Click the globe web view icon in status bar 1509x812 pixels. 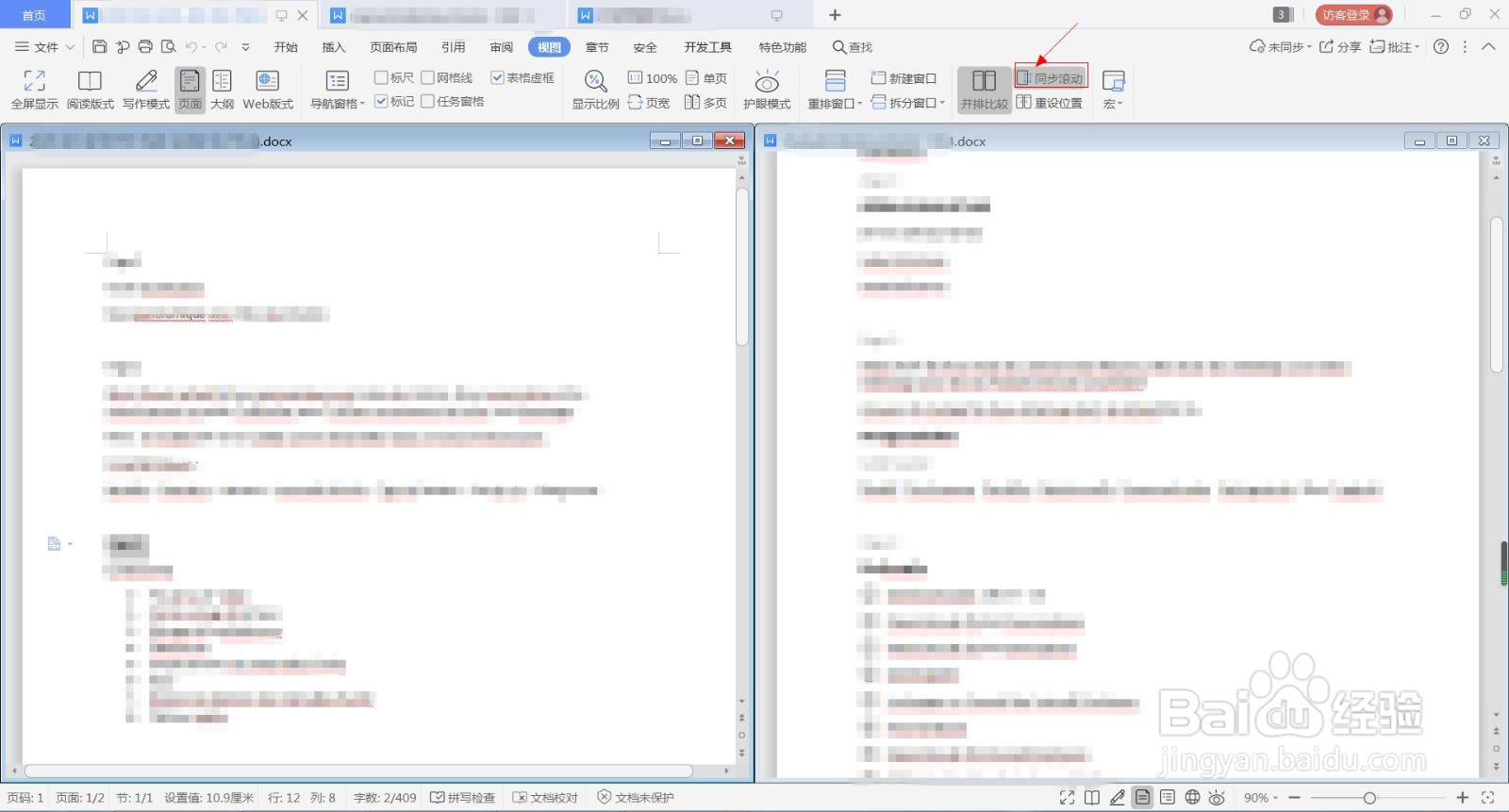pos(1192,798)
